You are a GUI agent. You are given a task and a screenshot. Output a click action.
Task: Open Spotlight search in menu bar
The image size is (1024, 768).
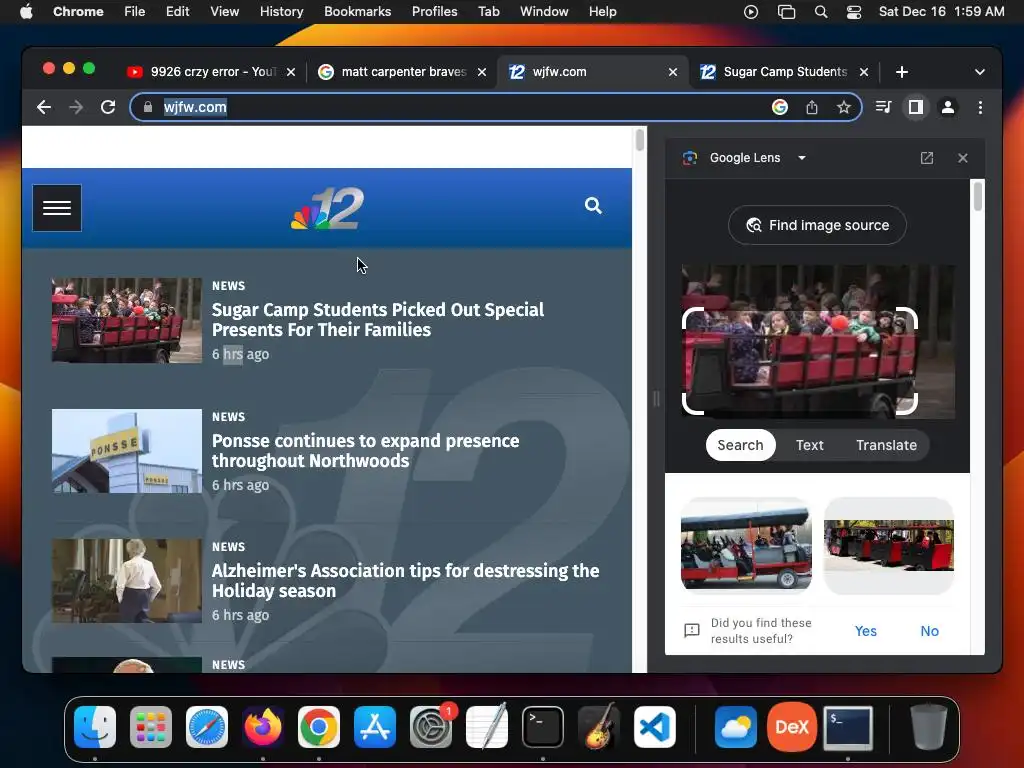pos(821,12)
